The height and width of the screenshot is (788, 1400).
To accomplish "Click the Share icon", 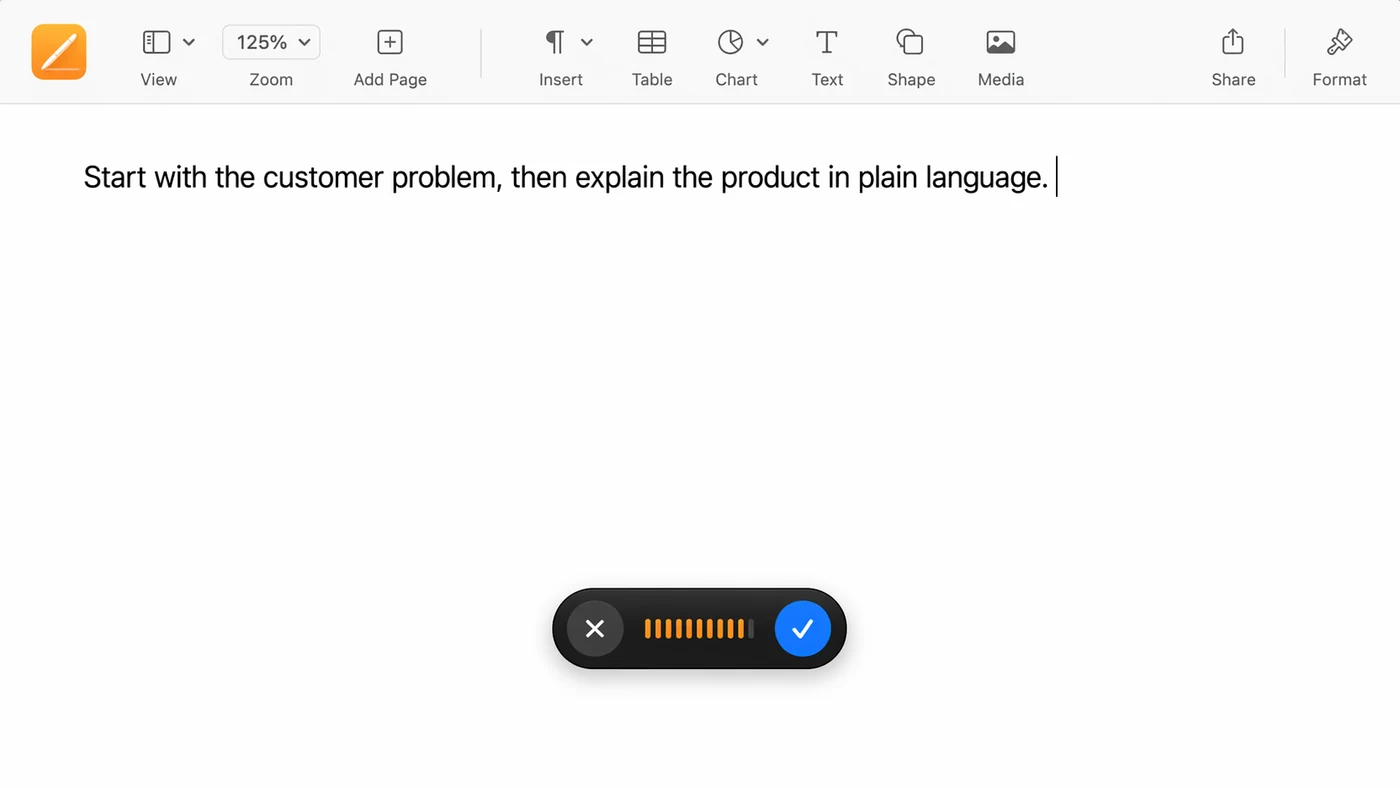I will [x=1232, y=42].
